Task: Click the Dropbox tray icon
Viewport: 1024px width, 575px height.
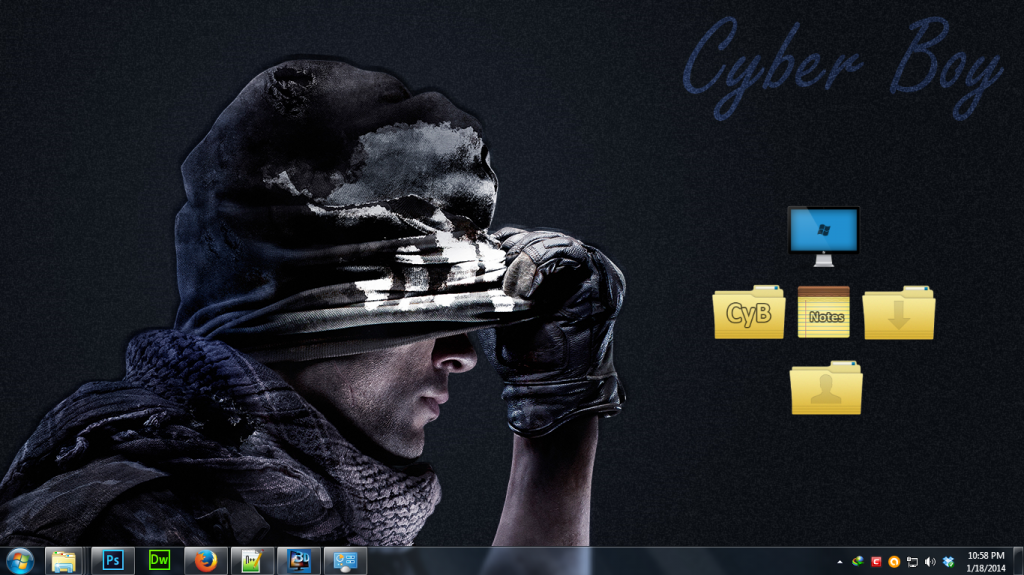Action: [x=948, y=562]
